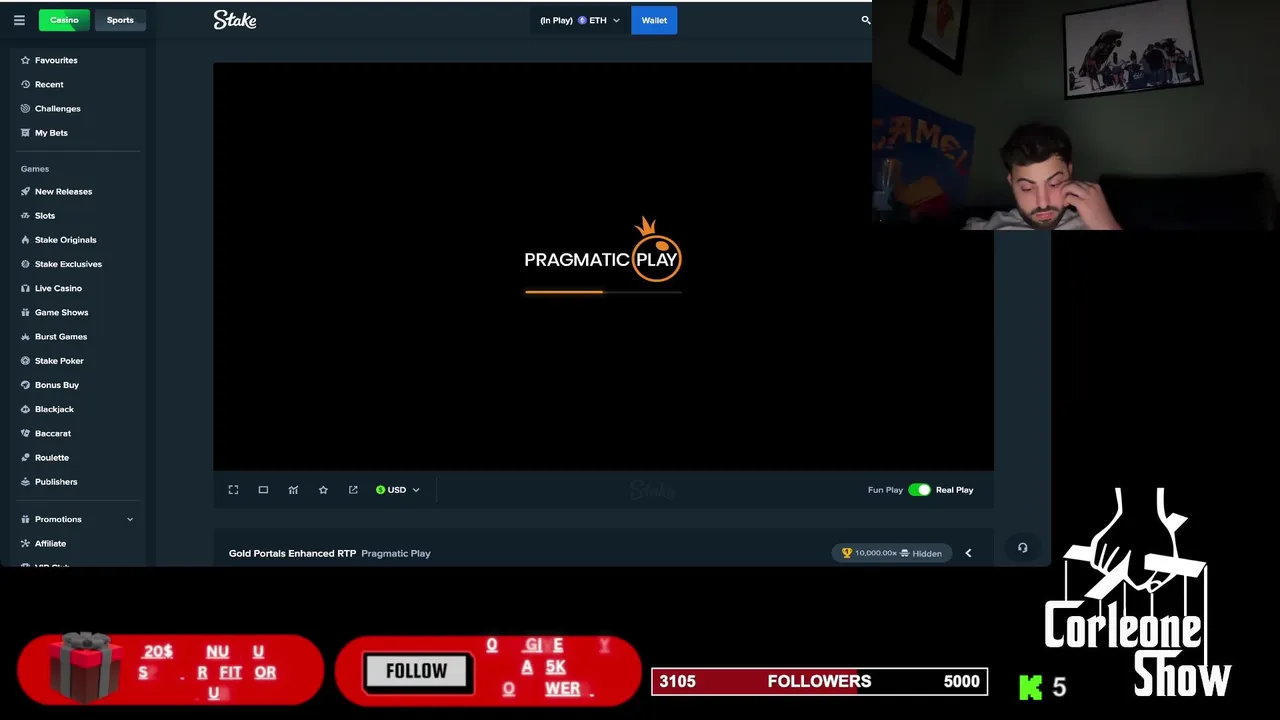Click the Games section heading
Image resolution: width=1280 pixels, height=720 pixels.
click(35, 169)
